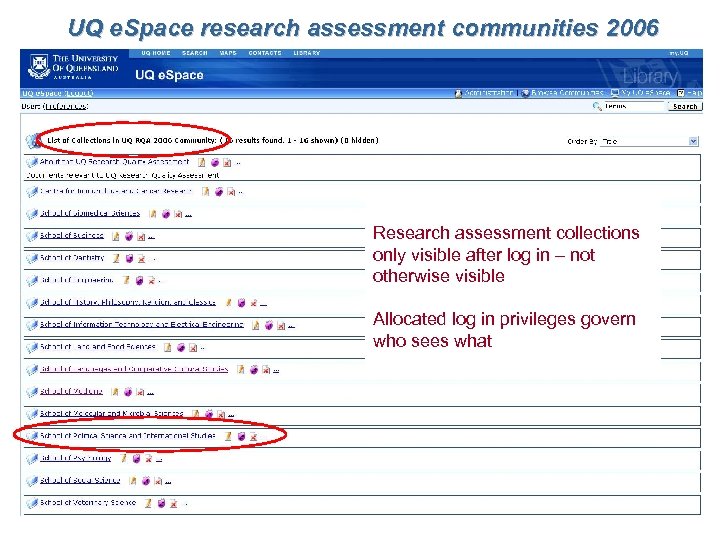720x540 pixels.
Task: Open School of Information Technology and Electrical Engineering
Action: click(x=141, y=325)
